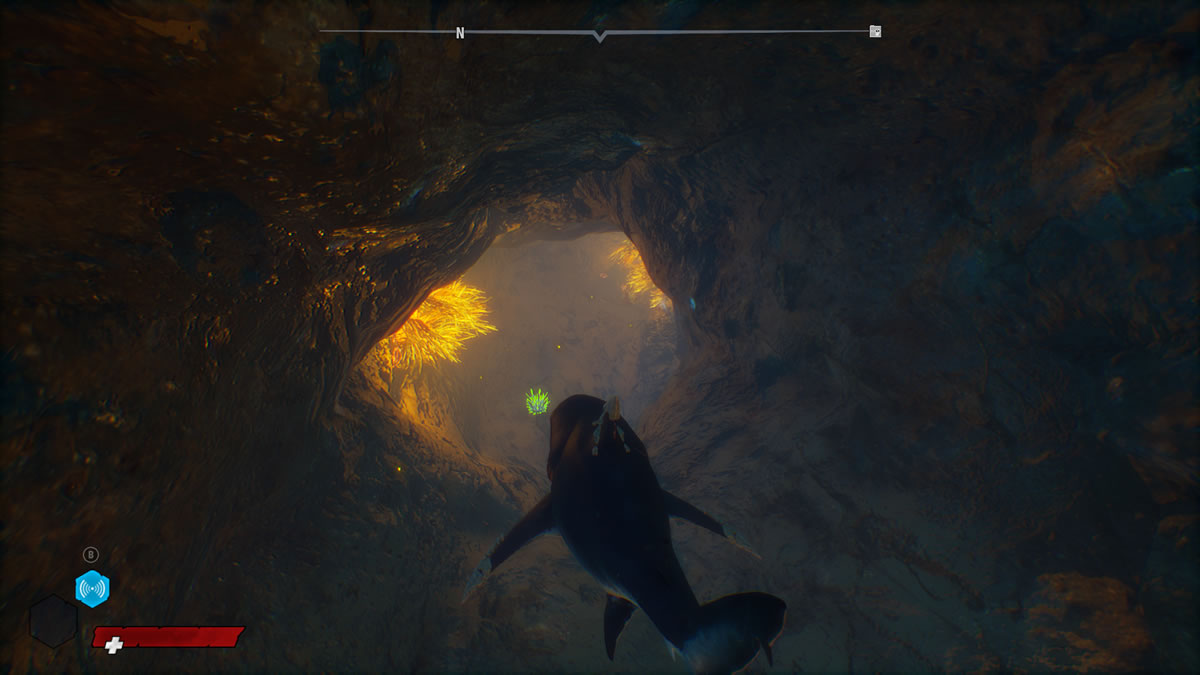The height and width of the screenshot is (675, 1200).
Task: Click the N north marker on compass
Action: [x=460, y=33]
